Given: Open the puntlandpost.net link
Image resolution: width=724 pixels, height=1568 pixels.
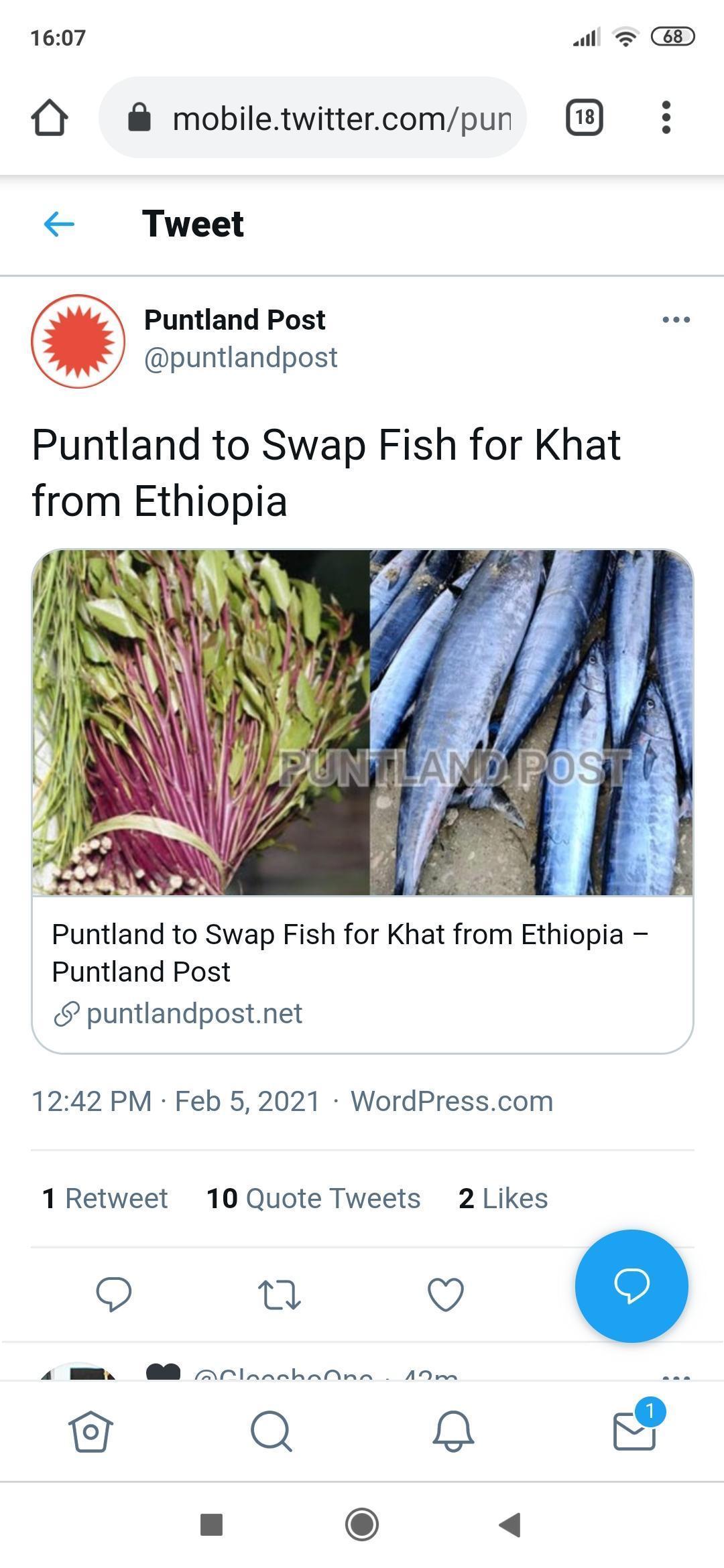Looking at the screenshot, I should click(194, 1013).
